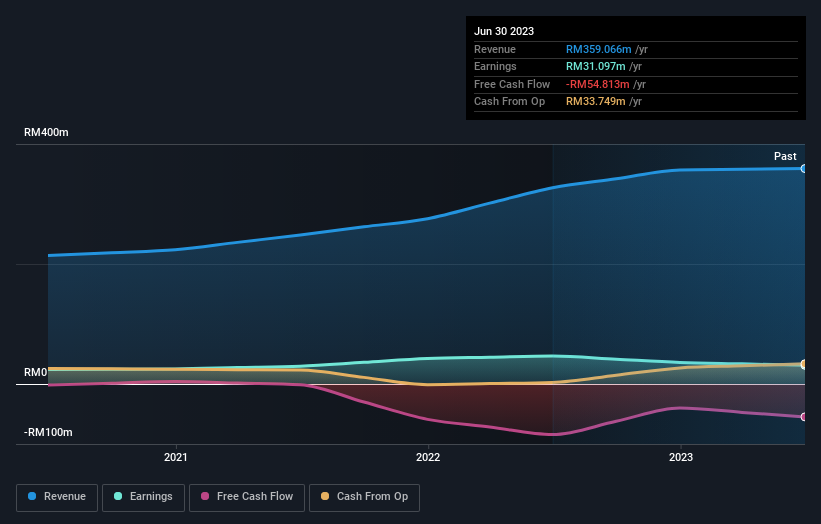Screen dimensions: 821x524
Task: Click the RM0 y-axis label
Action: 36,372
